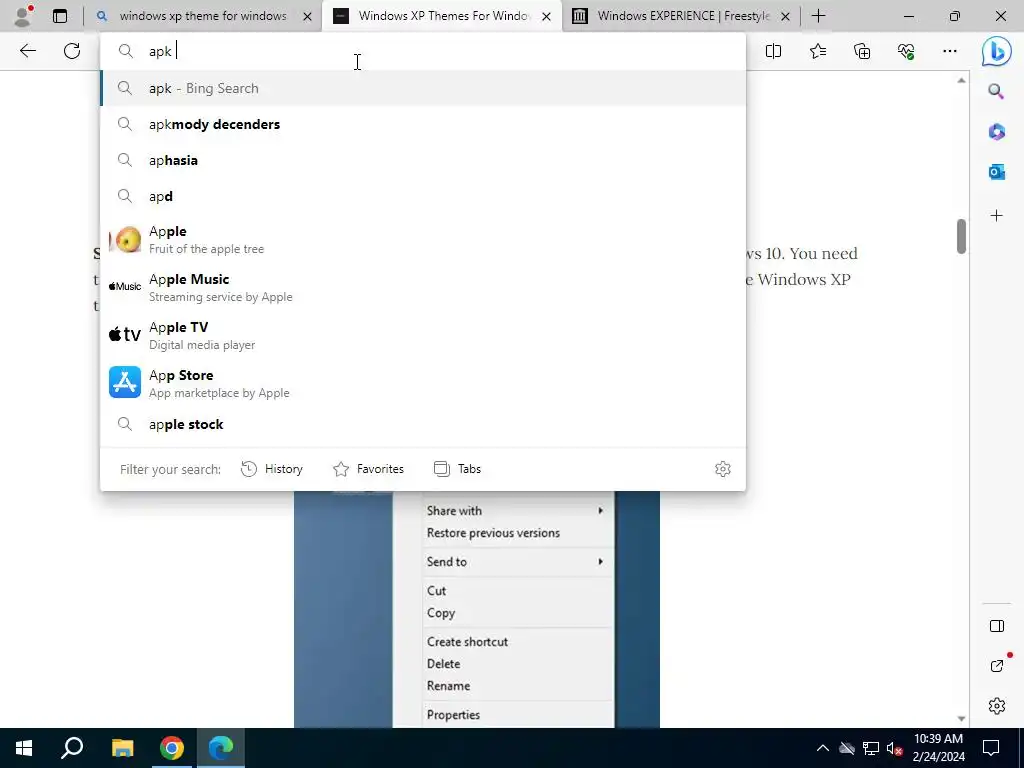The width and height of the screenshot is (1024, 768).
Task: Open network status tray icon
Action: (871, 748)
